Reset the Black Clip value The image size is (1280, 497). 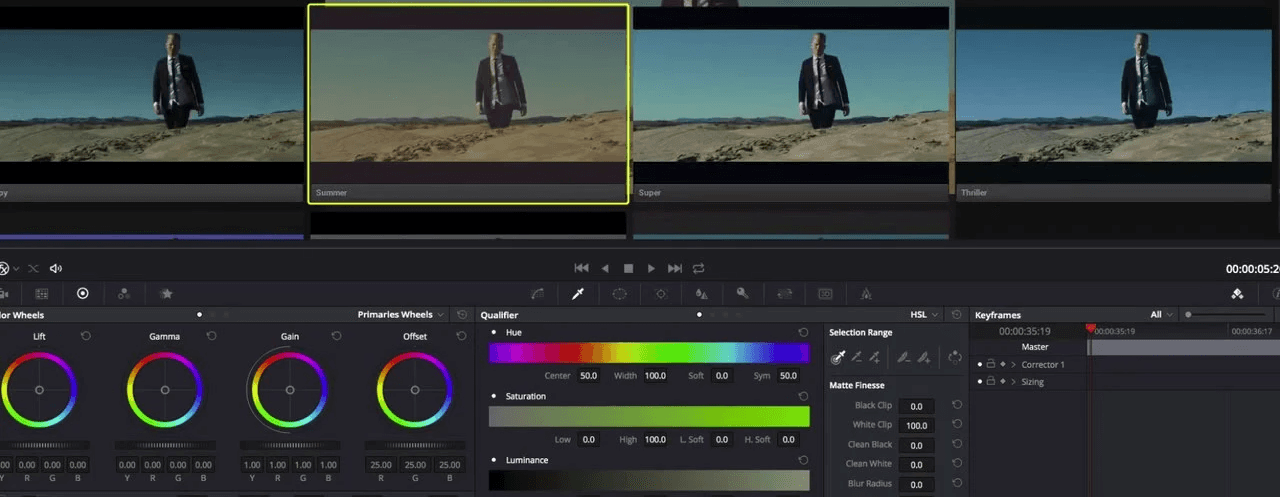point(957,405)
